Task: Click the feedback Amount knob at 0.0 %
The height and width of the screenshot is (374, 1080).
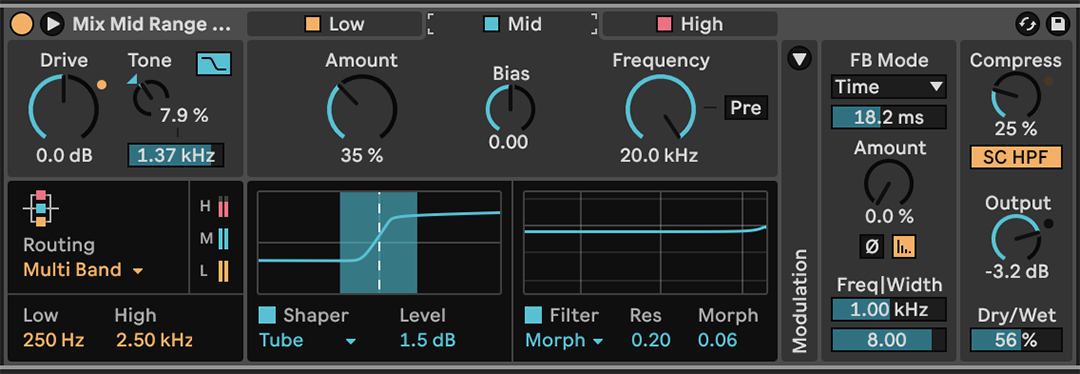Action: [x=889, y=183]
